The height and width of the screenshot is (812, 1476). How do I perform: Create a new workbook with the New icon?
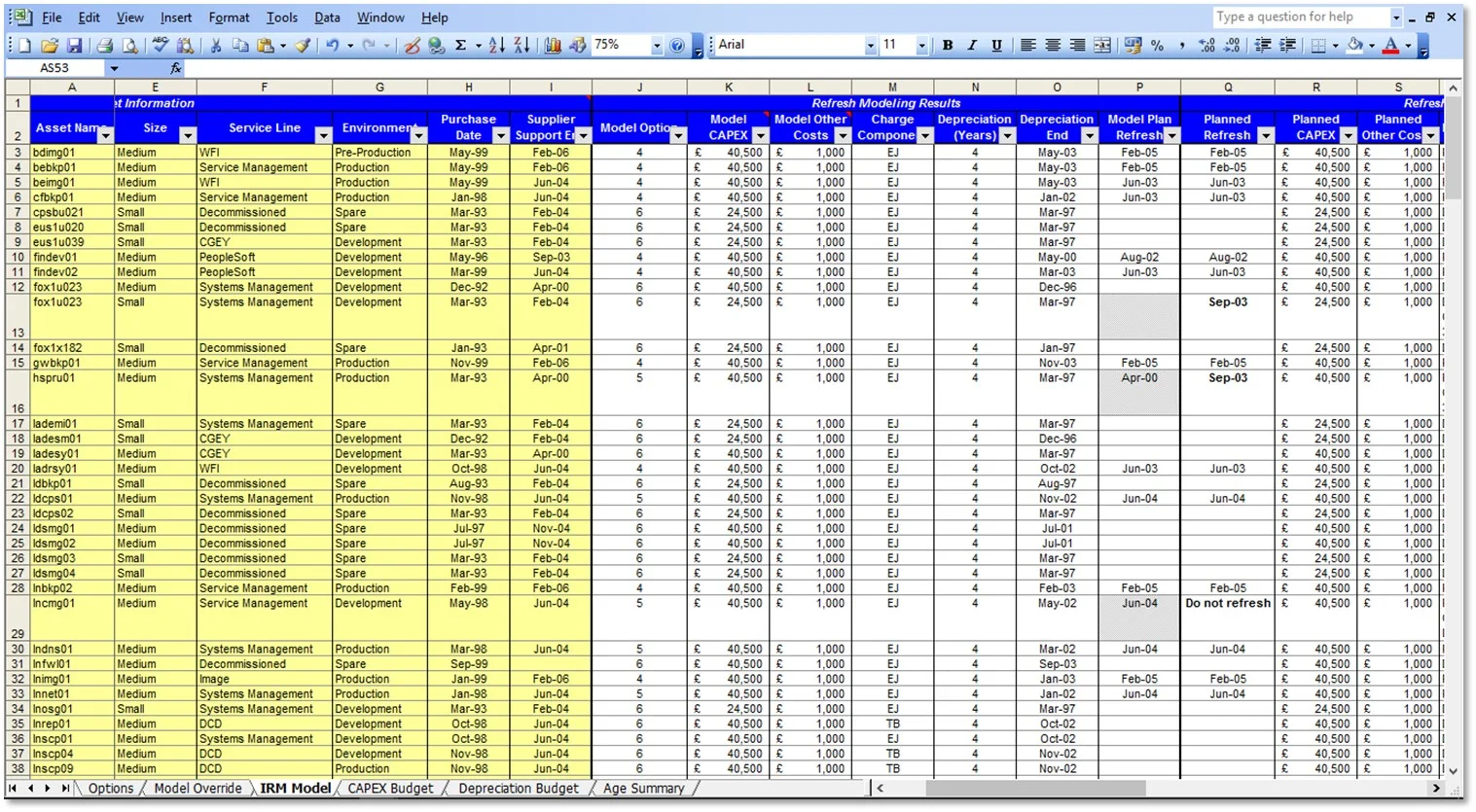[x=25, y=45]
